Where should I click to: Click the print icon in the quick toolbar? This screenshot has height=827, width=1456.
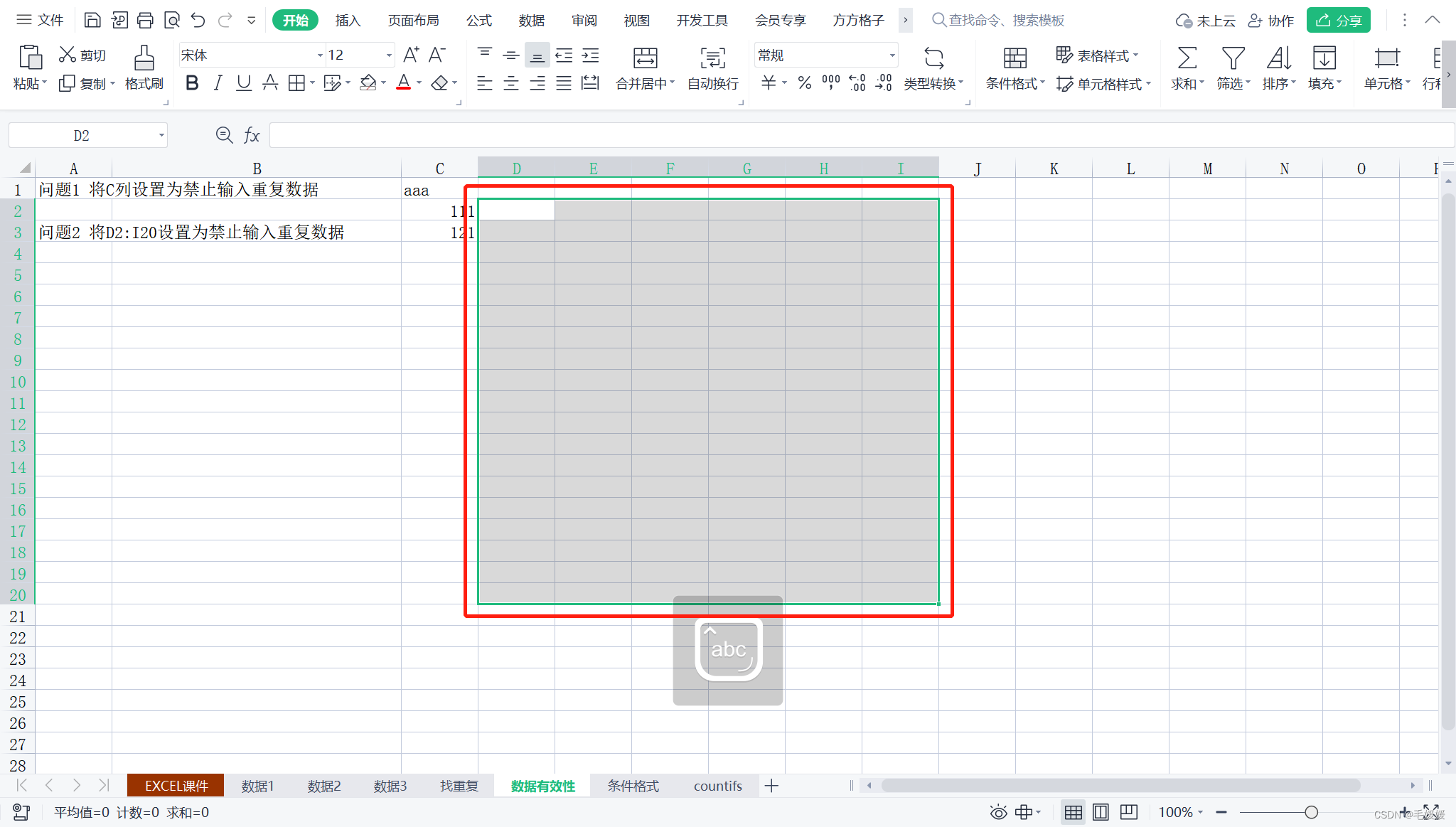coord(145,21)
